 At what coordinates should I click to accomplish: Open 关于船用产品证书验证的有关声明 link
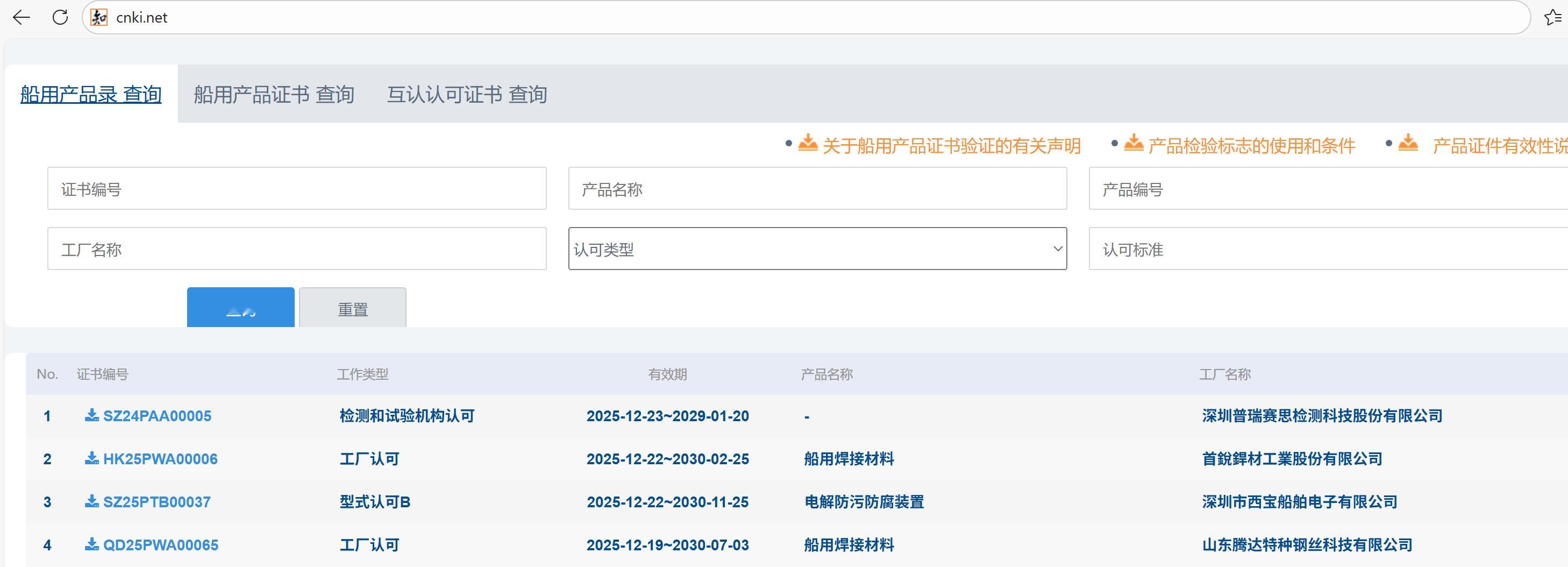[951, 146]
